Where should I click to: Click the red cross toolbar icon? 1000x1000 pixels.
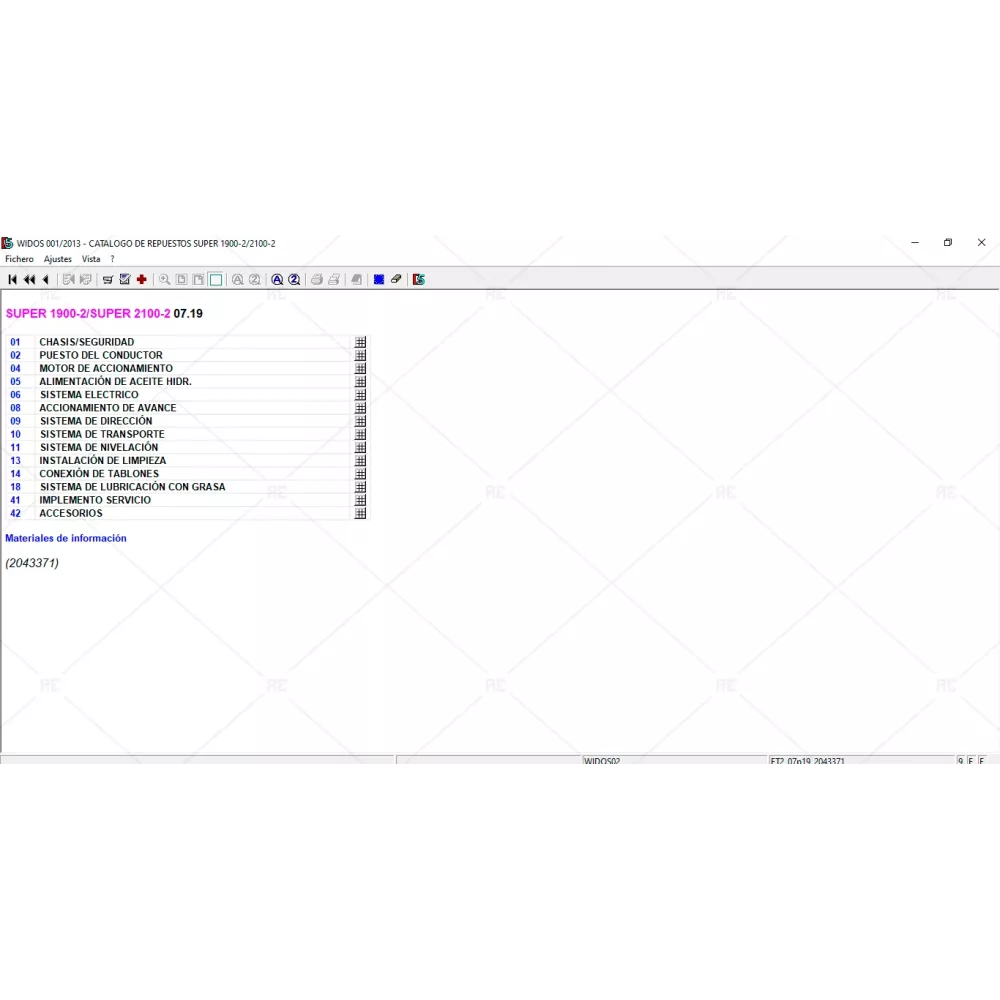click(142, 280)
